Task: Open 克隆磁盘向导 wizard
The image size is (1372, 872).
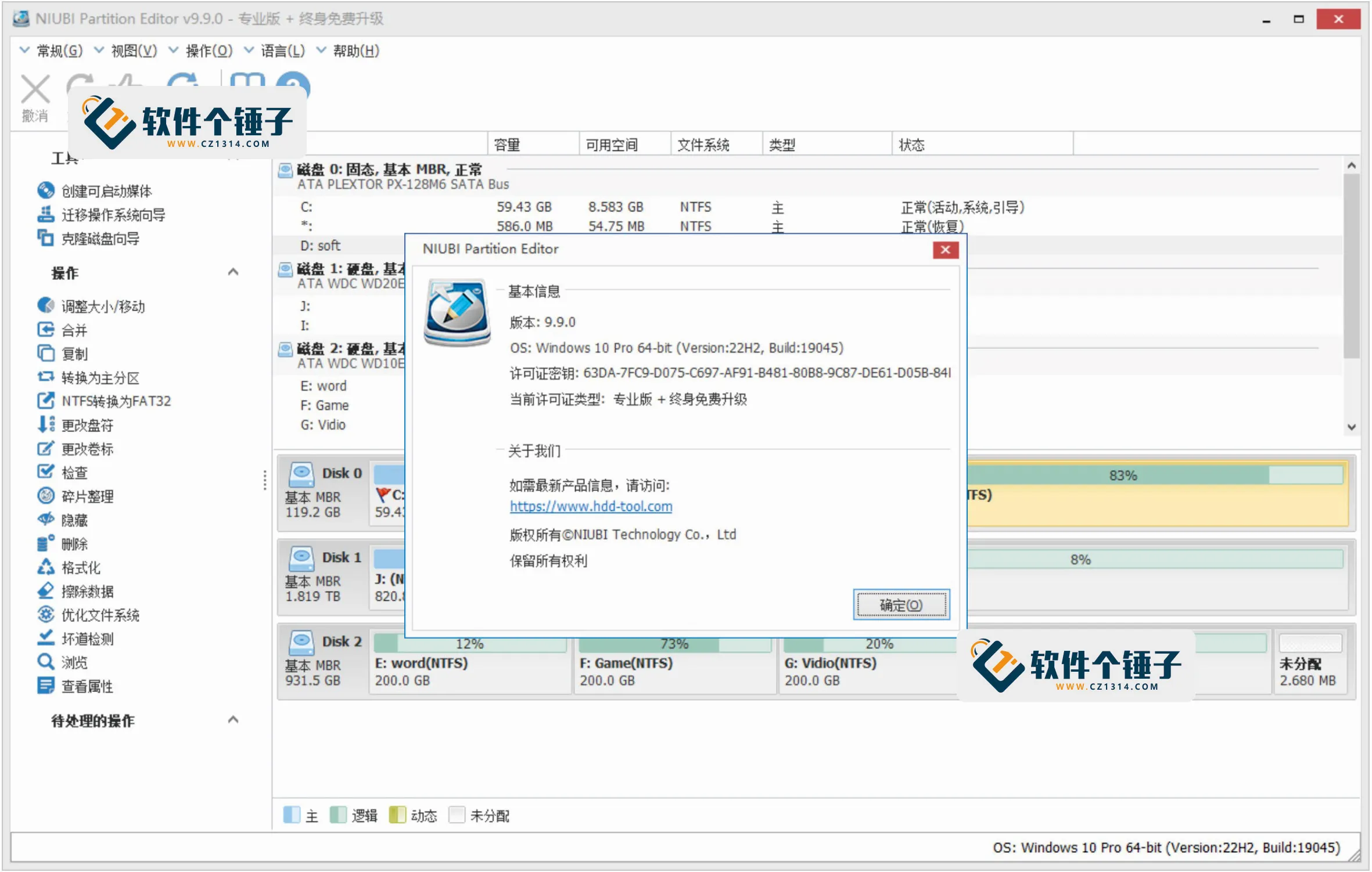Action: [x=88, y=238]
